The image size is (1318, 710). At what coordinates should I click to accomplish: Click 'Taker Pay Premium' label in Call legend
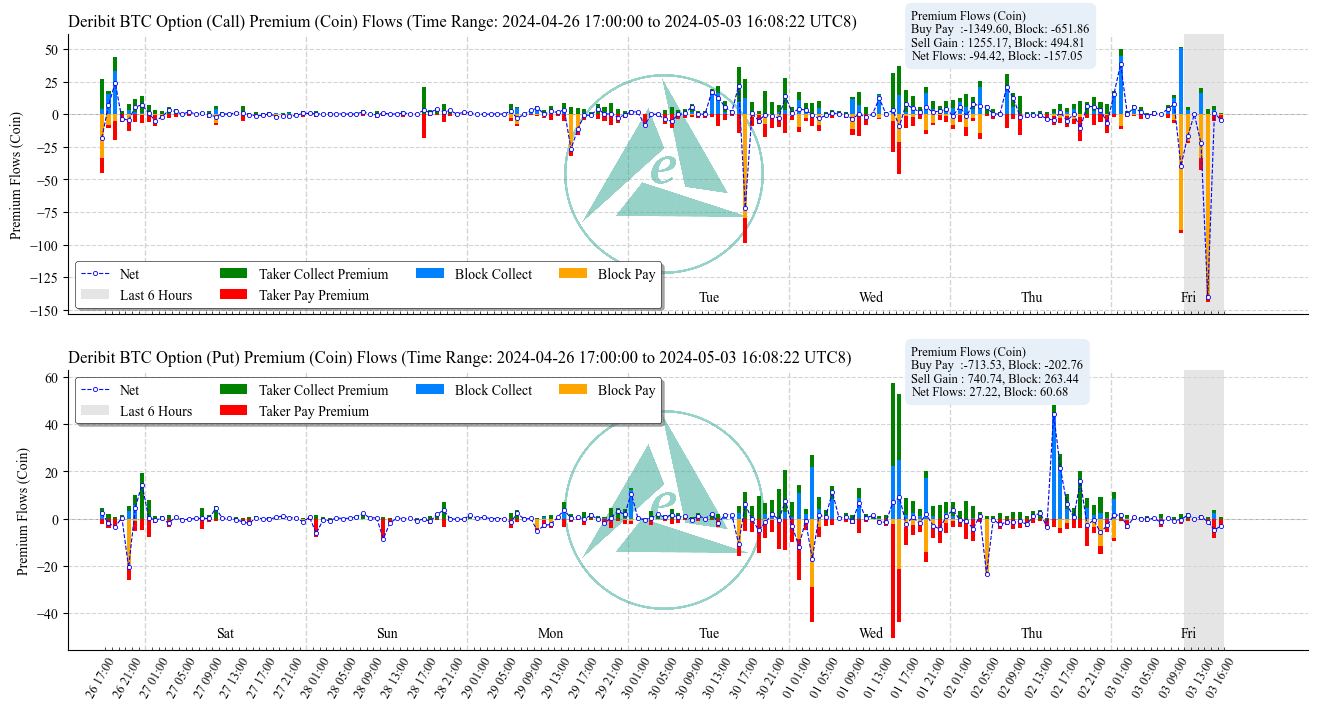pos(314,296)
